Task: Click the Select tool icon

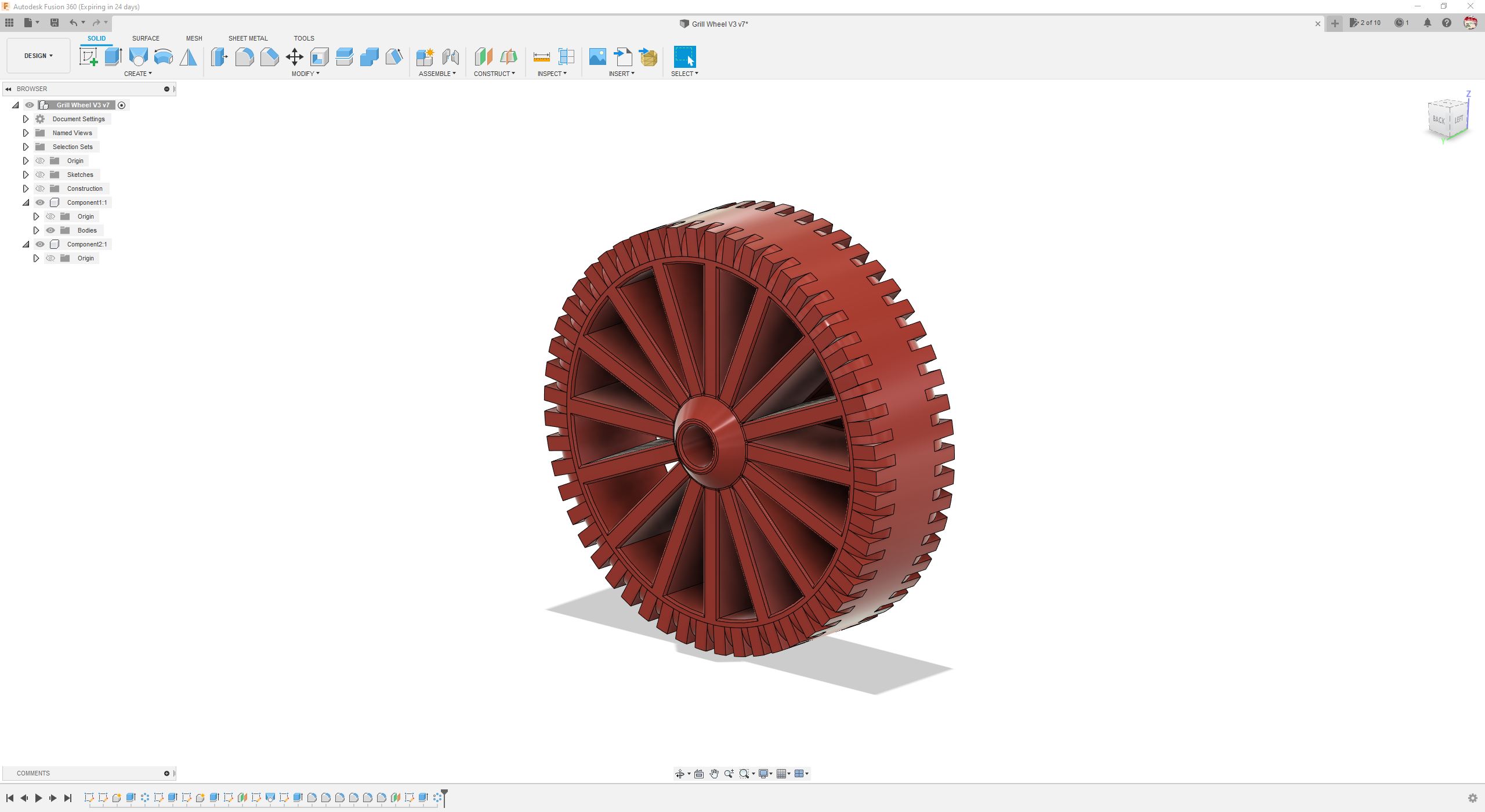Action: pyautogui.click(x=684, y=57)
